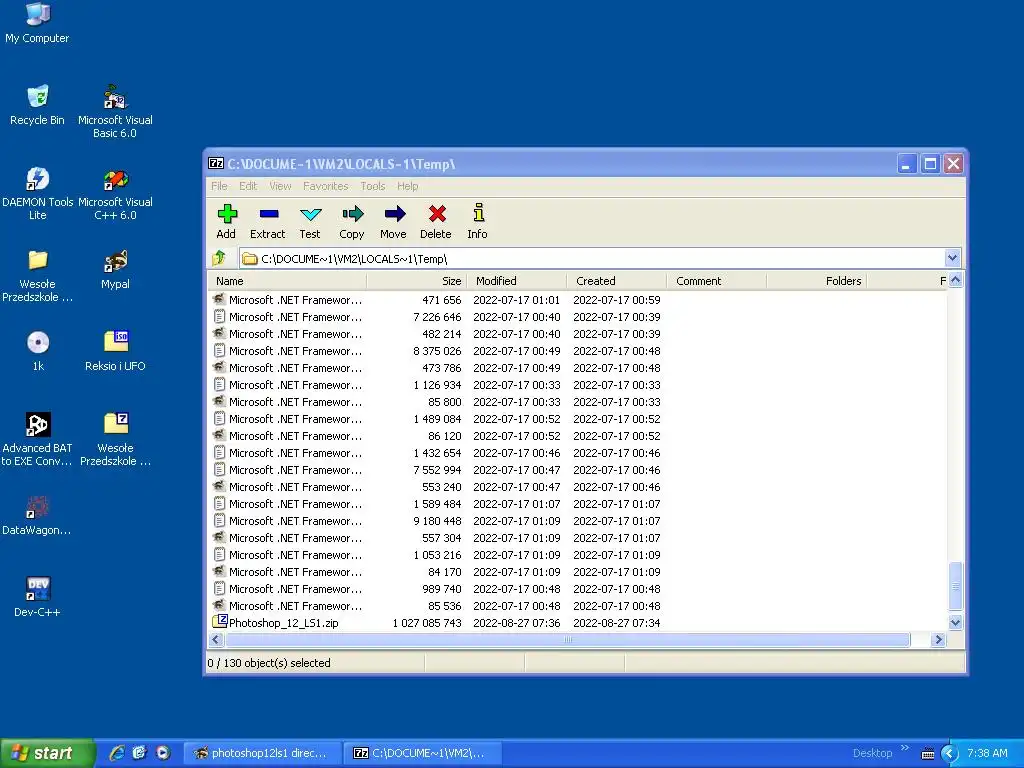The height and width of the screenshot is (768, 1024).
Task: Click the address path input field
Action: click(592, 258)
